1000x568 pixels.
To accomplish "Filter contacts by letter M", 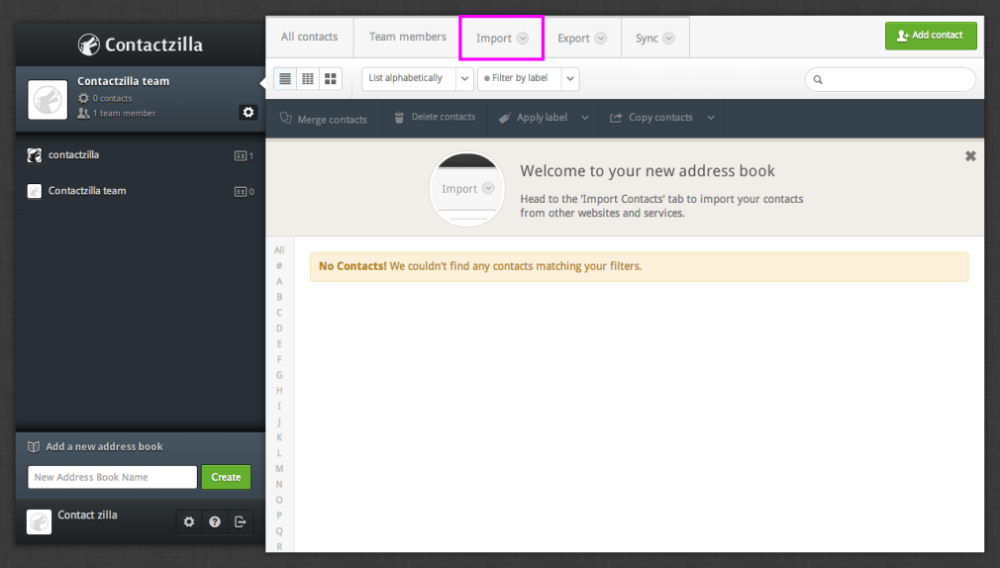I will (x=279, y=469).
